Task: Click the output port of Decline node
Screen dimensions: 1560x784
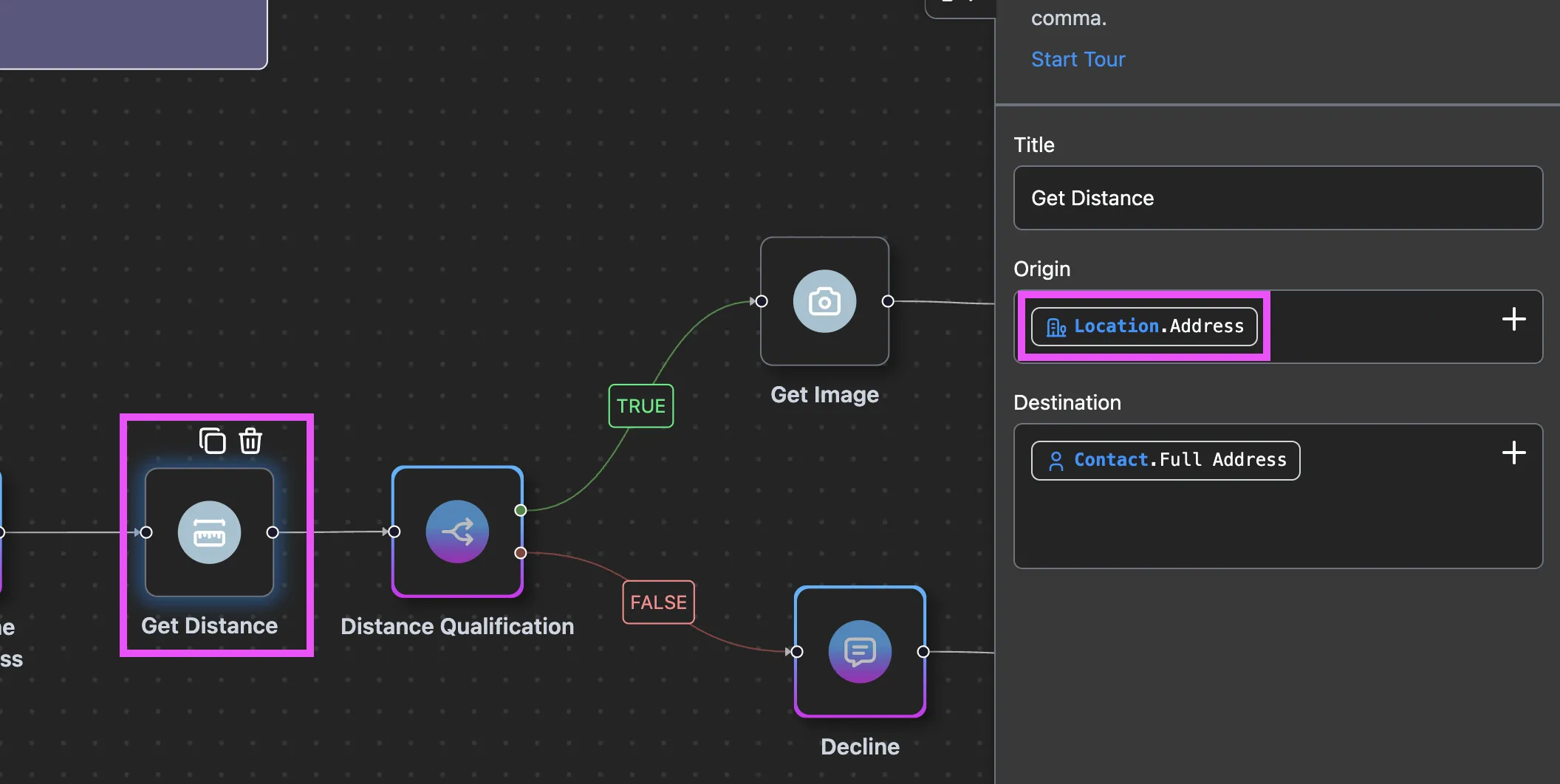Action: coord(923,652)
